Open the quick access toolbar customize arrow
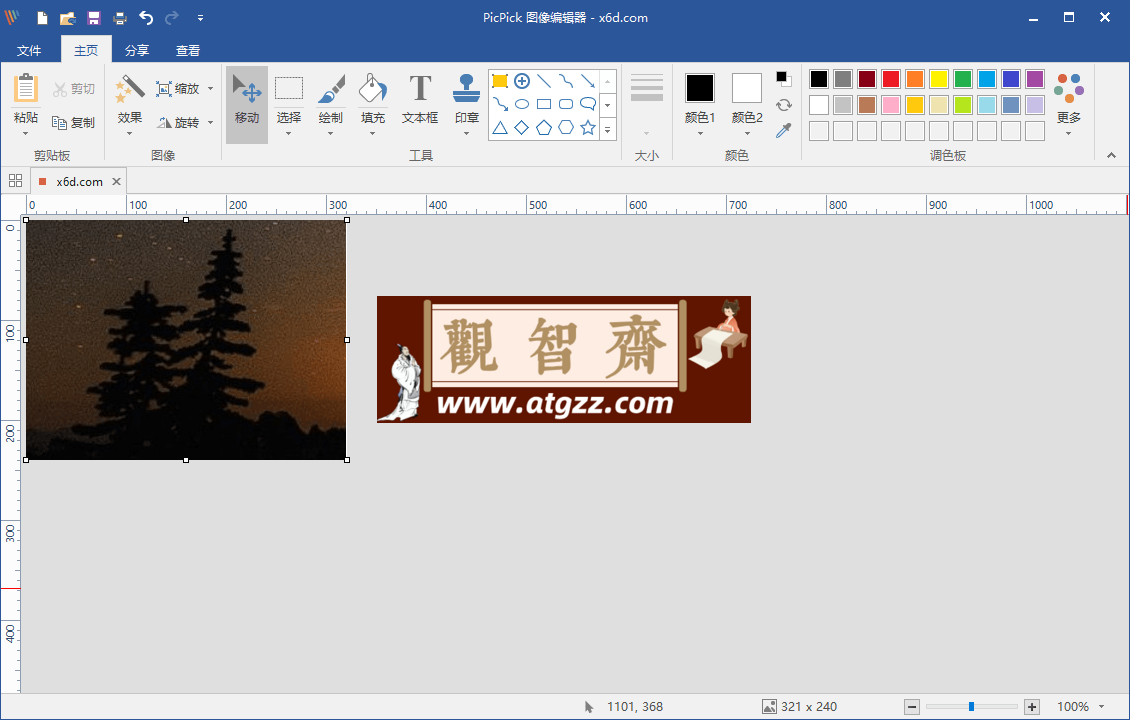 click(200, 18)
